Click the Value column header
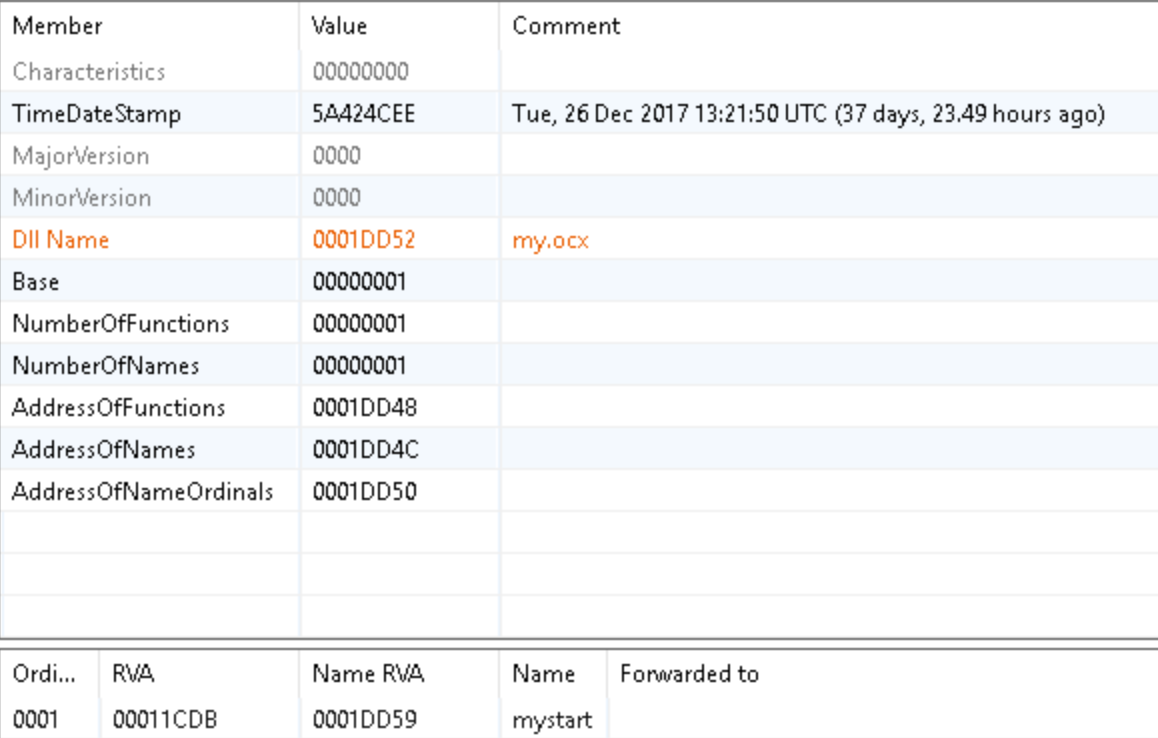Image resolution: width=1158 pixels, height=738 pixels. click(339, 26)
